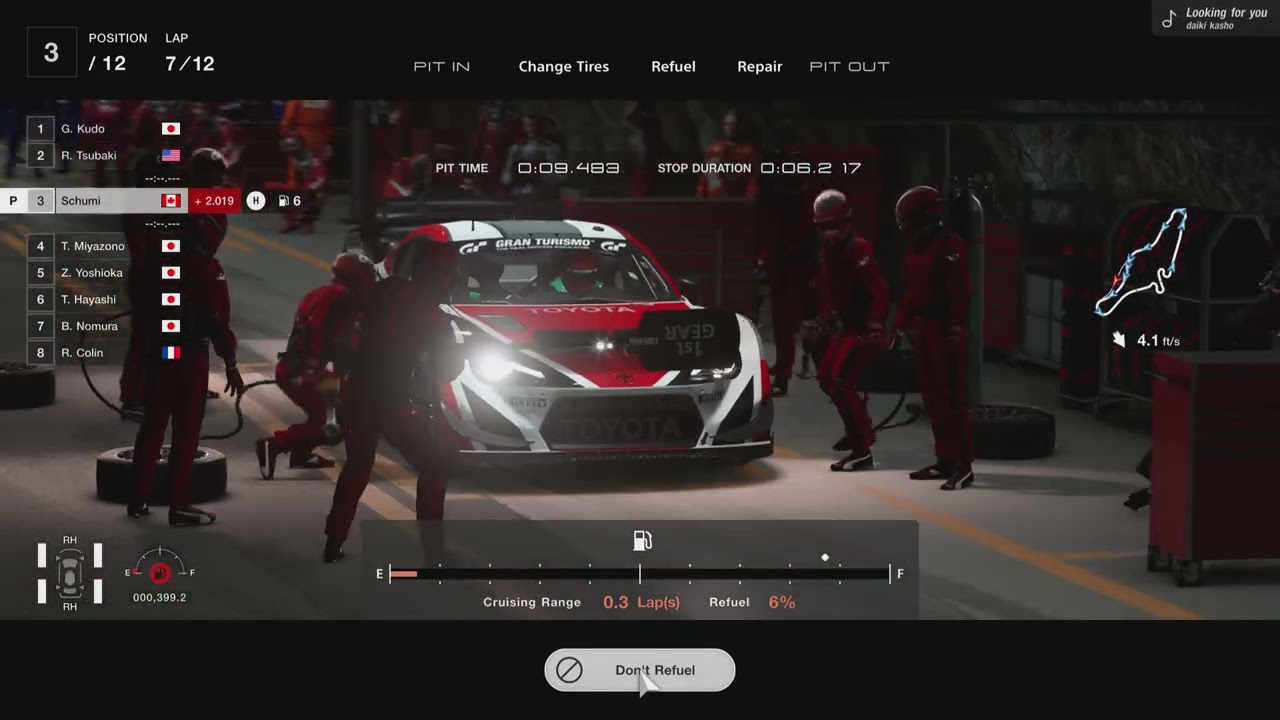Click the STOP DURATION timer value

[811, 168]
